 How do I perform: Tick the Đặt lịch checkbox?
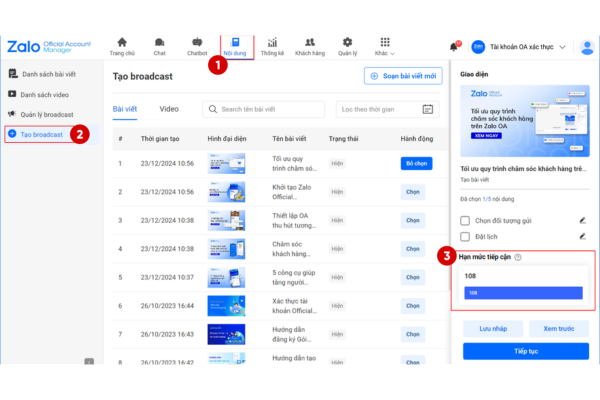[465, 237]
